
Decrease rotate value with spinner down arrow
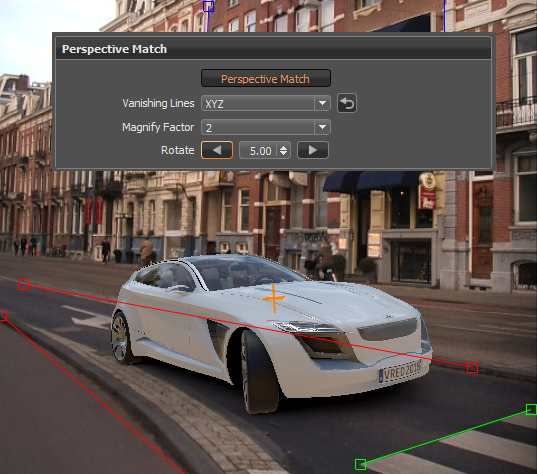click(283, 153)
